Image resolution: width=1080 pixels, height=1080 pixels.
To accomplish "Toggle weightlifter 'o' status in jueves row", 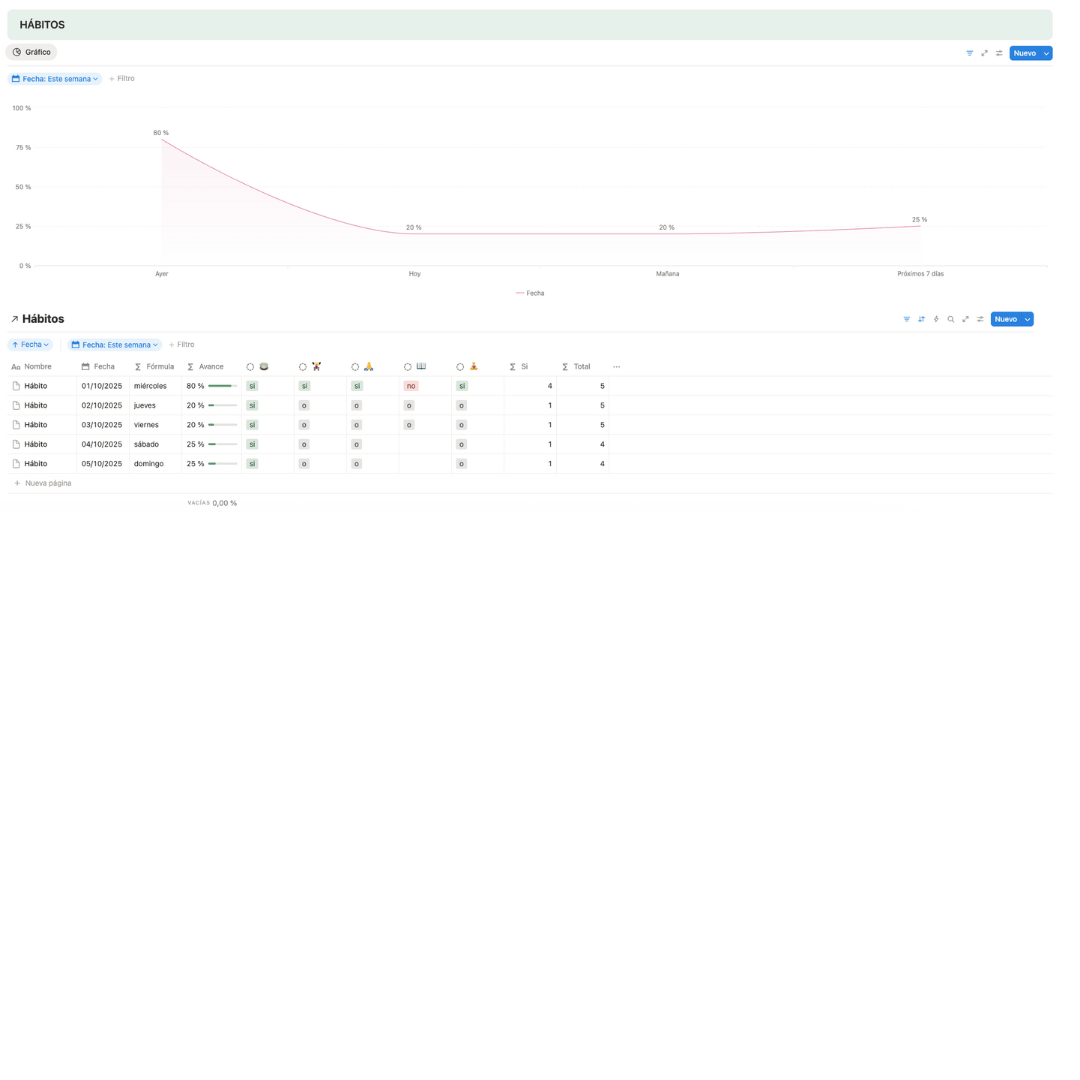I will 304,406.
